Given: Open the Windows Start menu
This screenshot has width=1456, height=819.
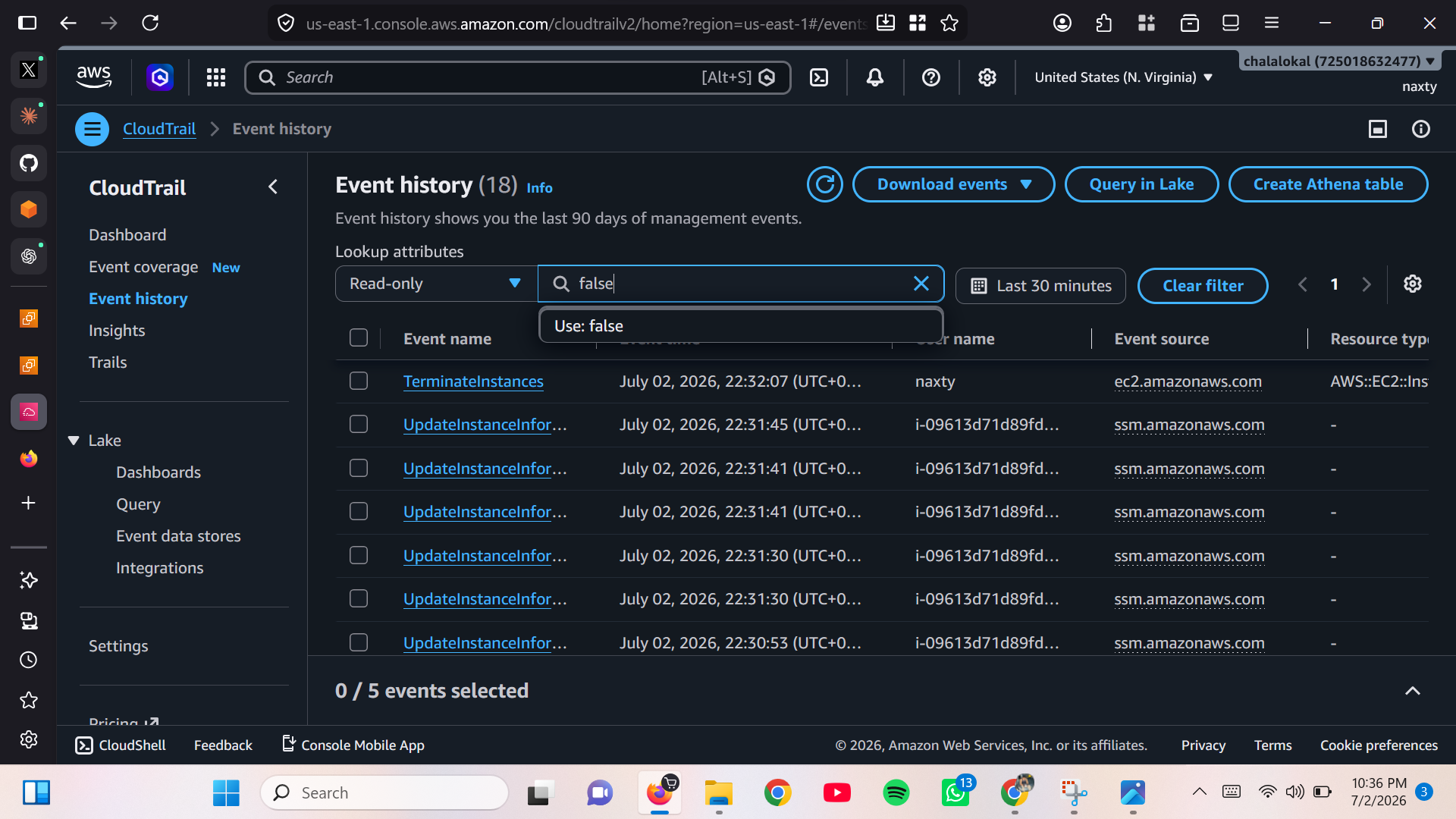Looking at the screenshot, I should click(226, 793).
